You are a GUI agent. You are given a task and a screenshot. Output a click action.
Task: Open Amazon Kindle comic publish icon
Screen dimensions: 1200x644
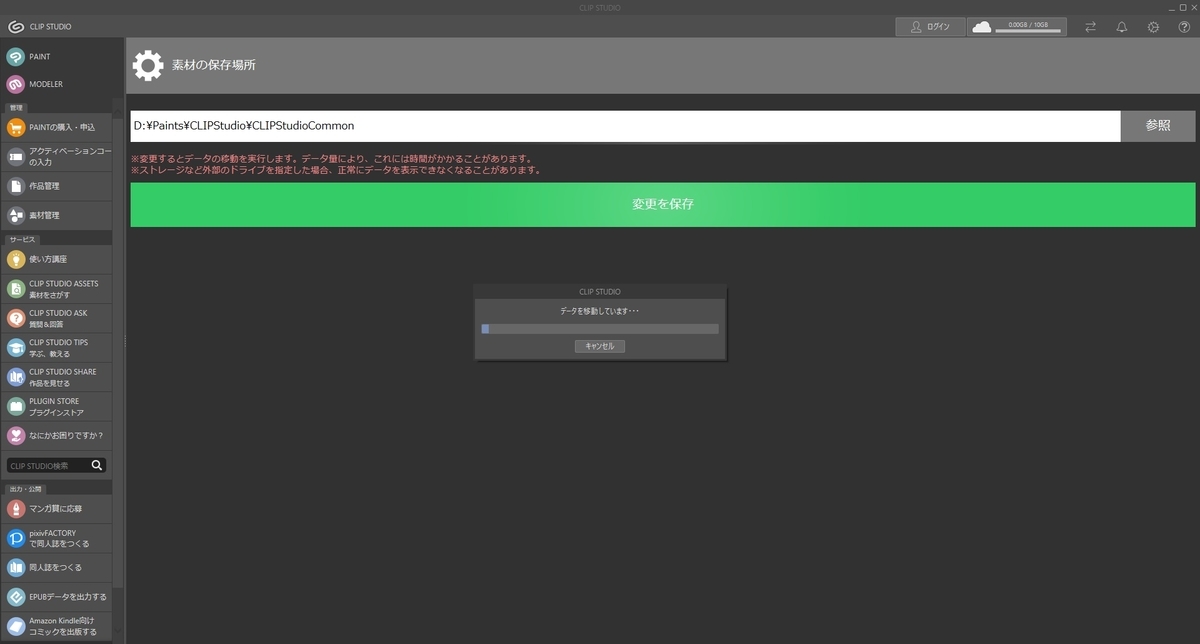coord(16,626)
